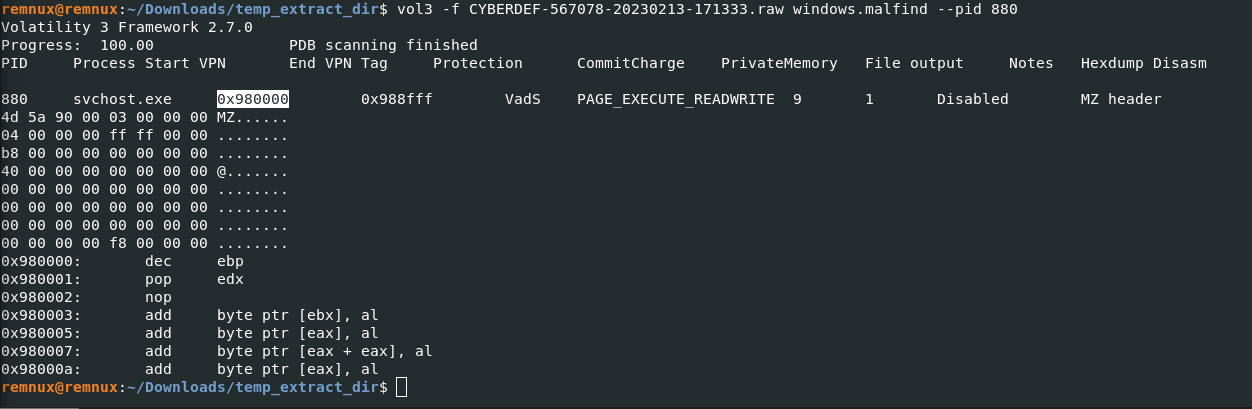Click the Hexdump Disasm column header
1252x409 pixels.
(1144, 63)
